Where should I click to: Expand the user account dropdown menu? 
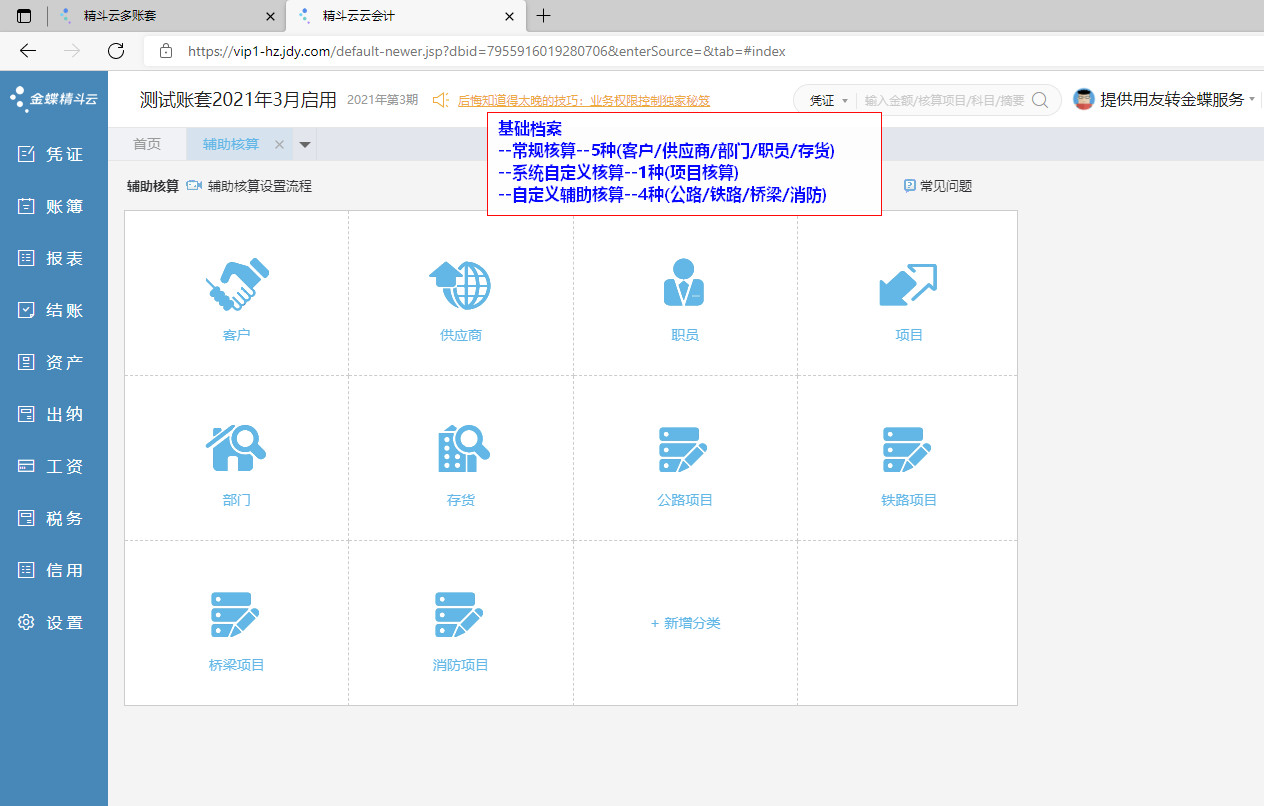click(x=1251, y=99)
